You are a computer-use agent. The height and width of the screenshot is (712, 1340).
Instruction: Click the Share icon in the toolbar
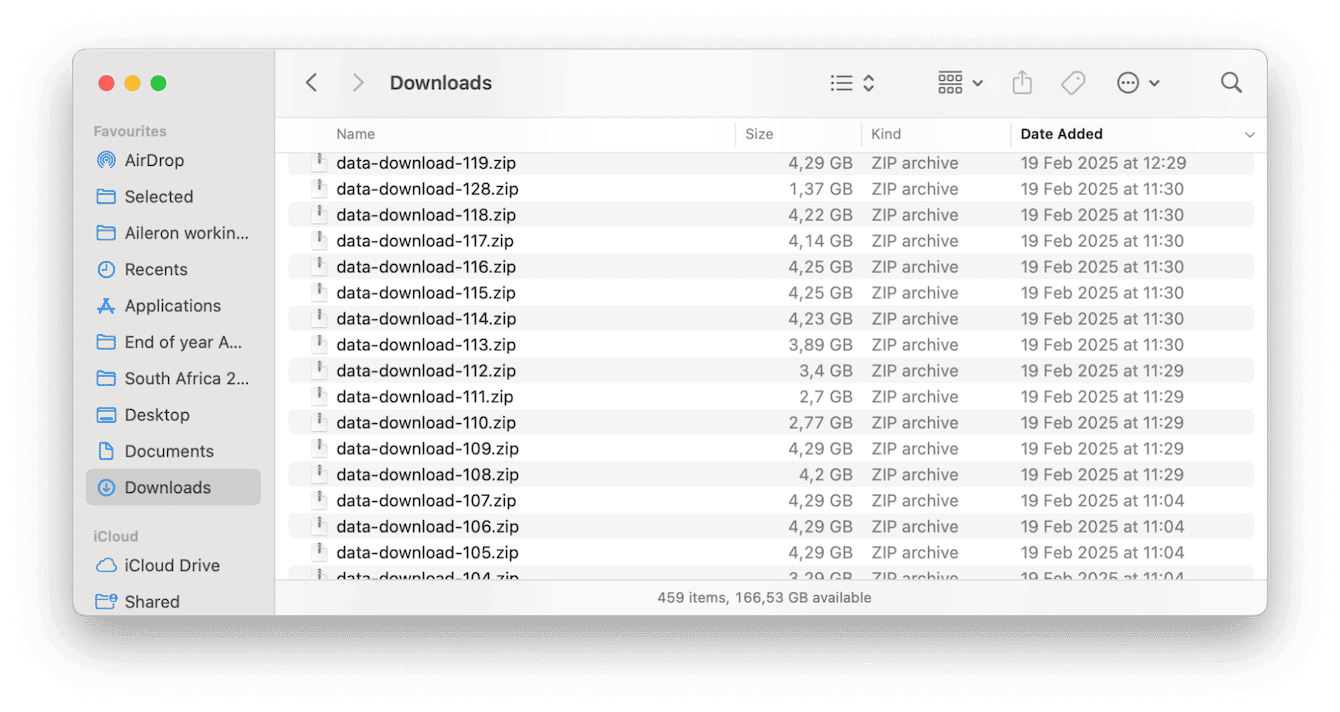pyautogui.click(x=1022, y=83)
